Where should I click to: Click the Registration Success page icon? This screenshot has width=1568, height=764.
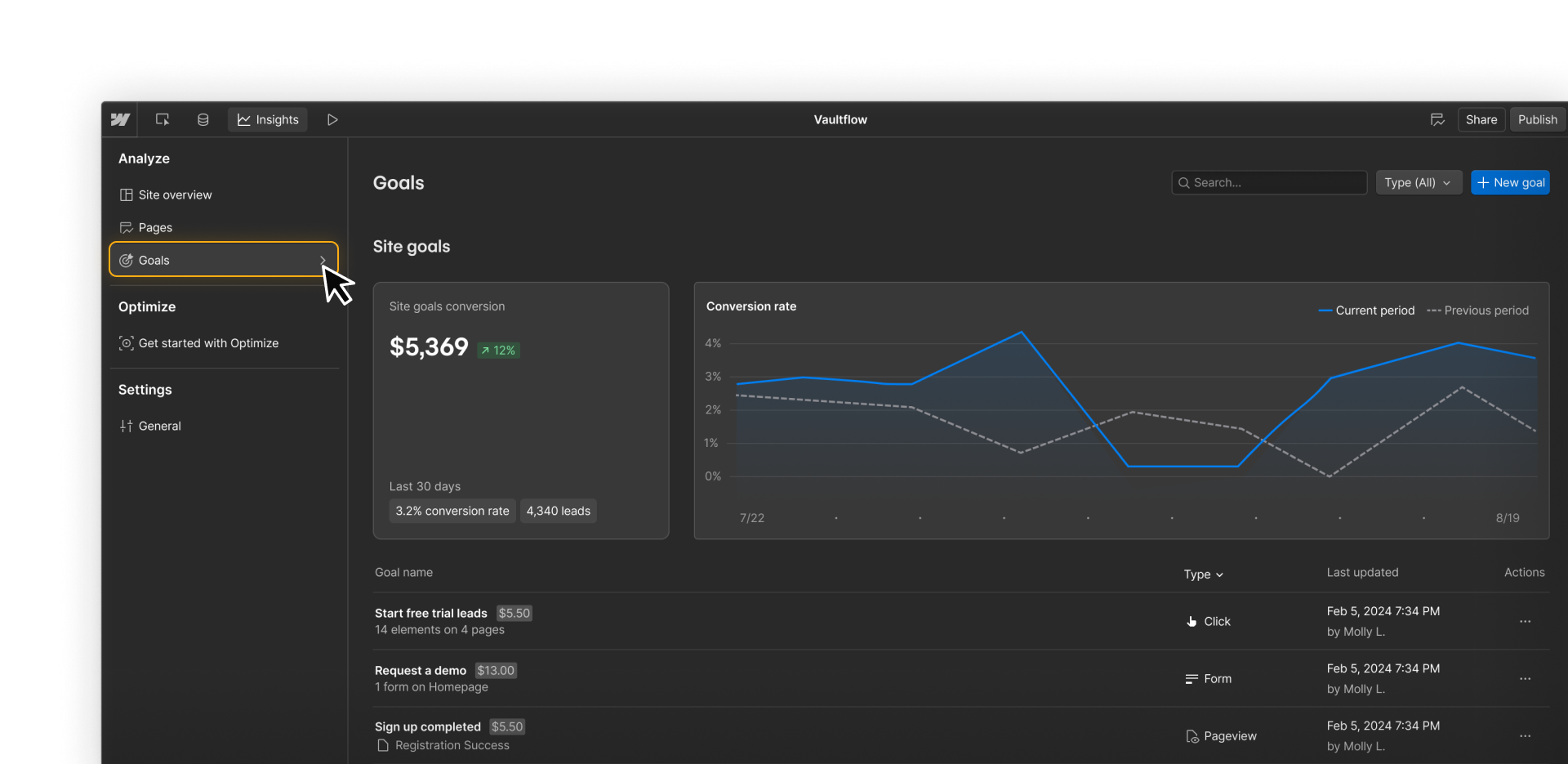point(383,745)
